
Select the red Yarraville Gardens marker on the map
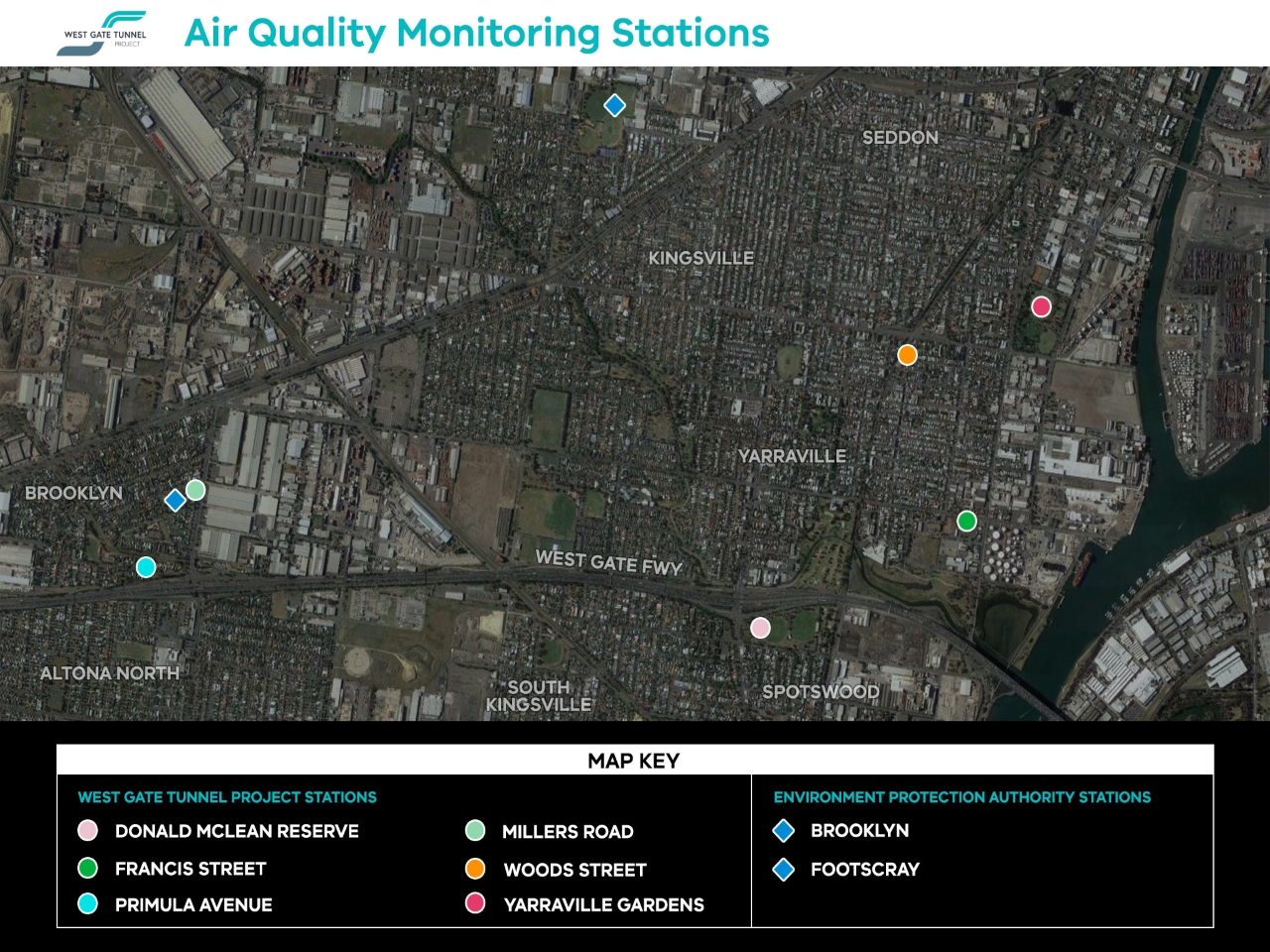(1041, 306)
